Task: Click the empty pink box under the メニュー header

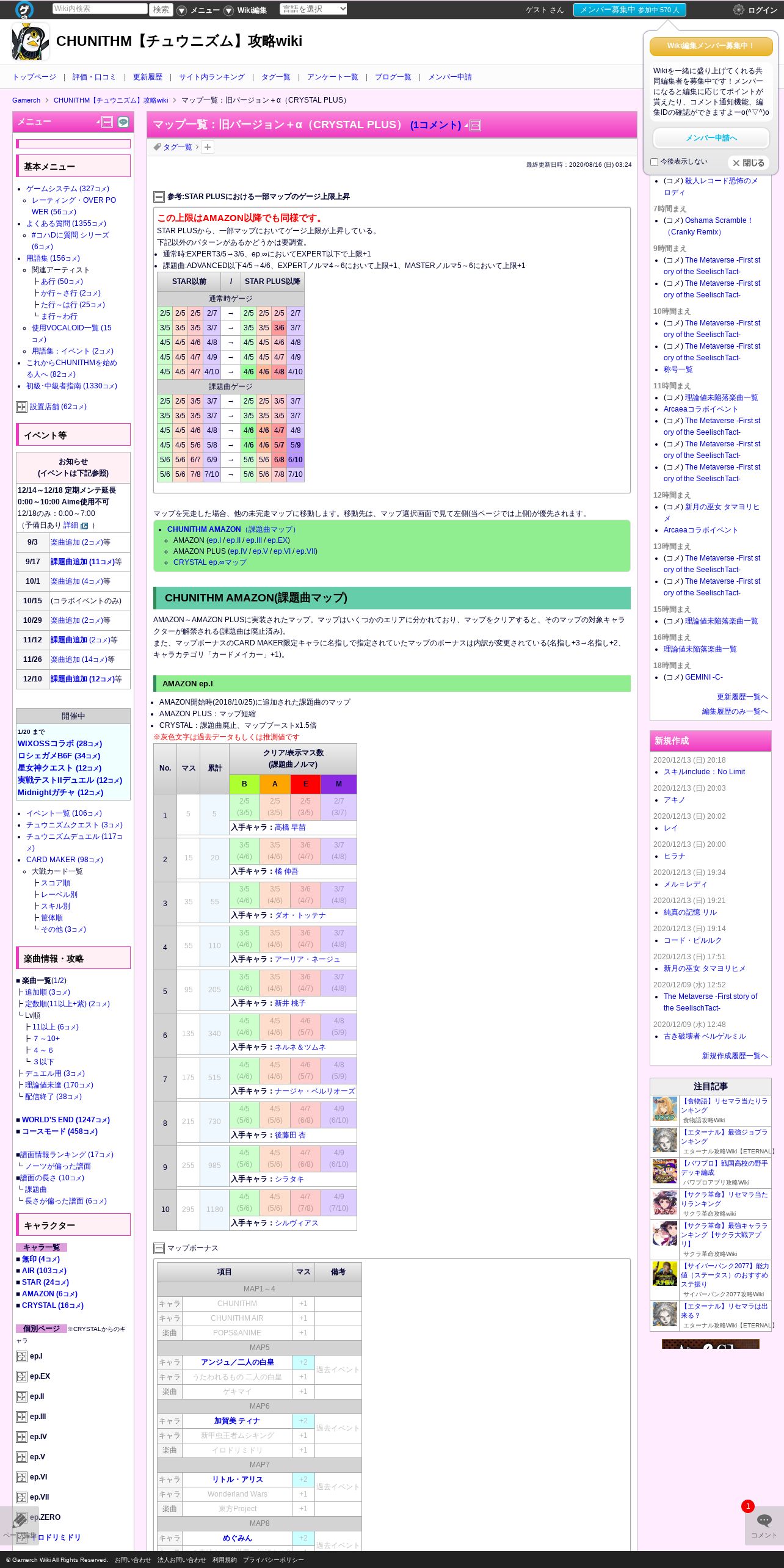Action: point(73,144)
